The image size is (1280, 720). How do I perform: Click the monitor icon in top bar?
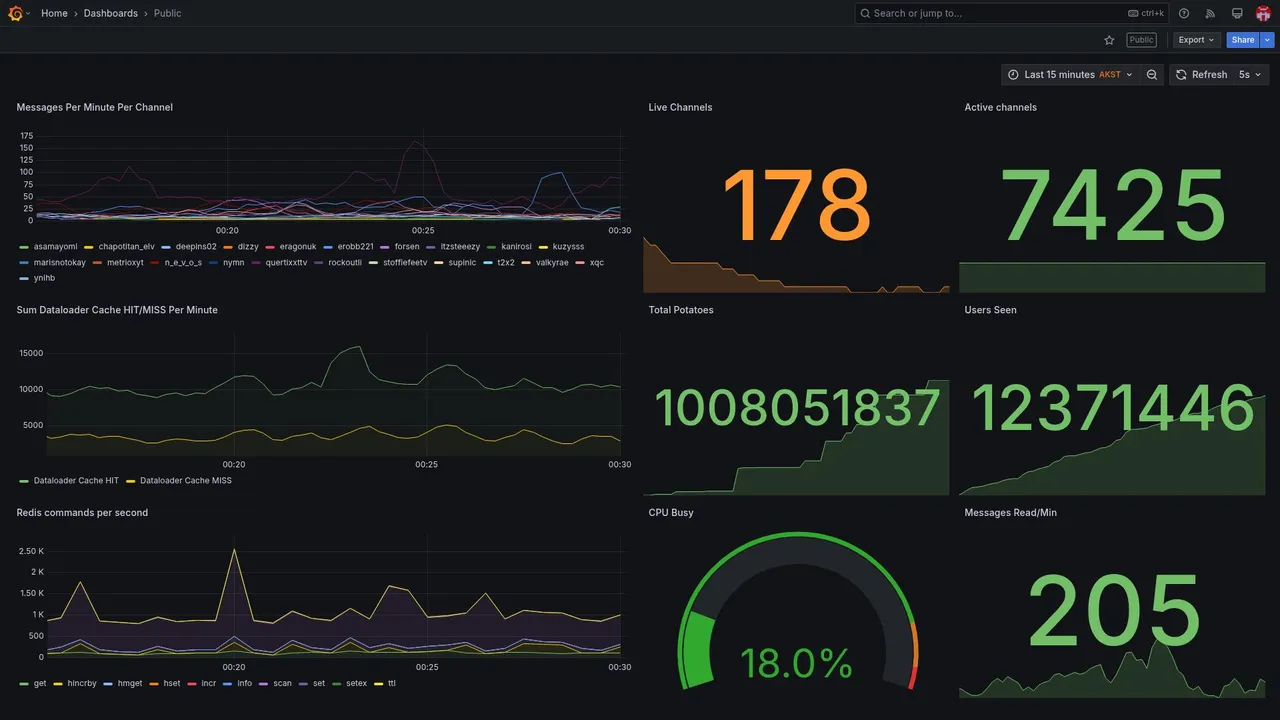pos(1237,13)
